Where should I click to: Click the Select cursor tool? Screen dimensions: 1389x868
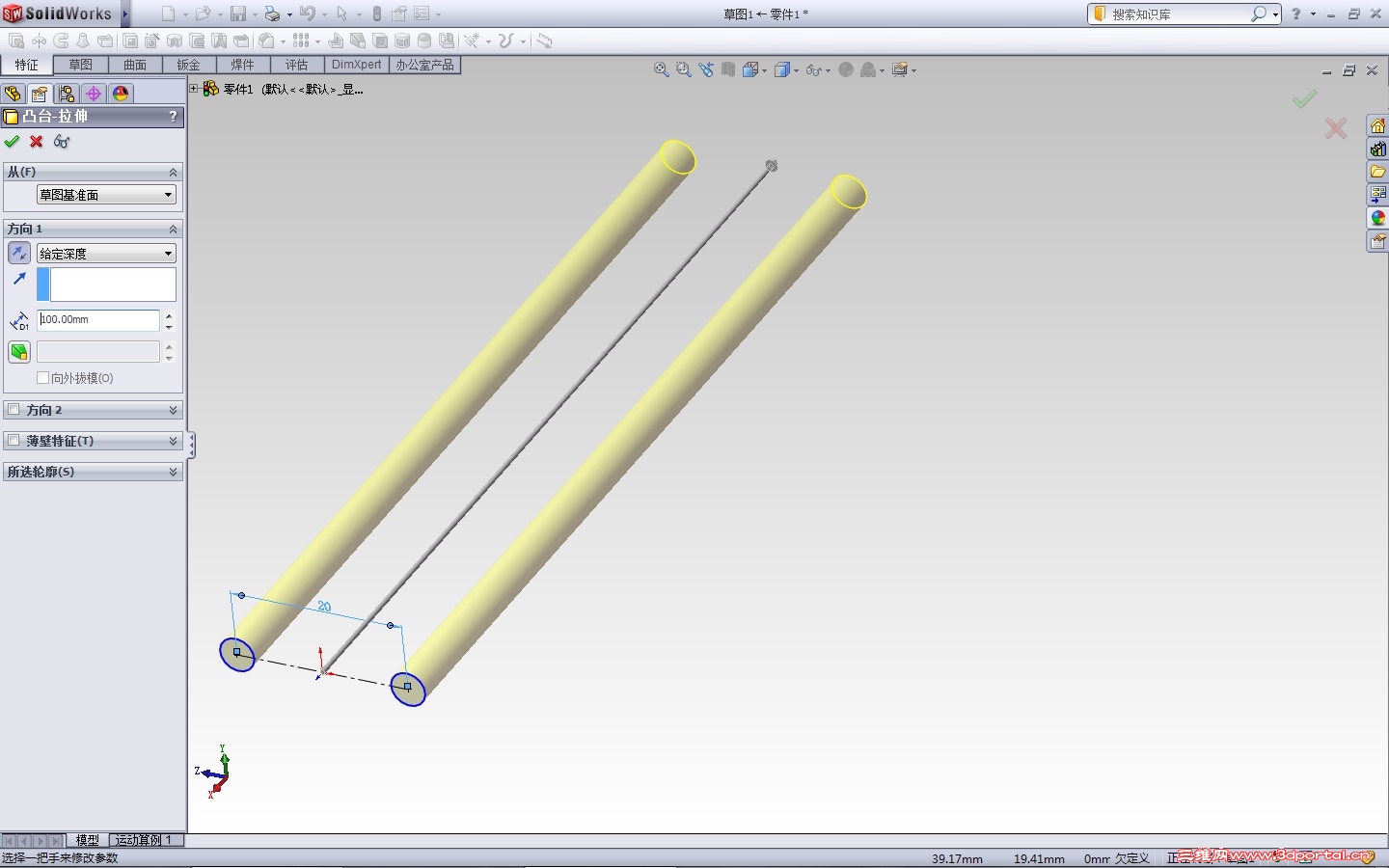click(341, 14)
